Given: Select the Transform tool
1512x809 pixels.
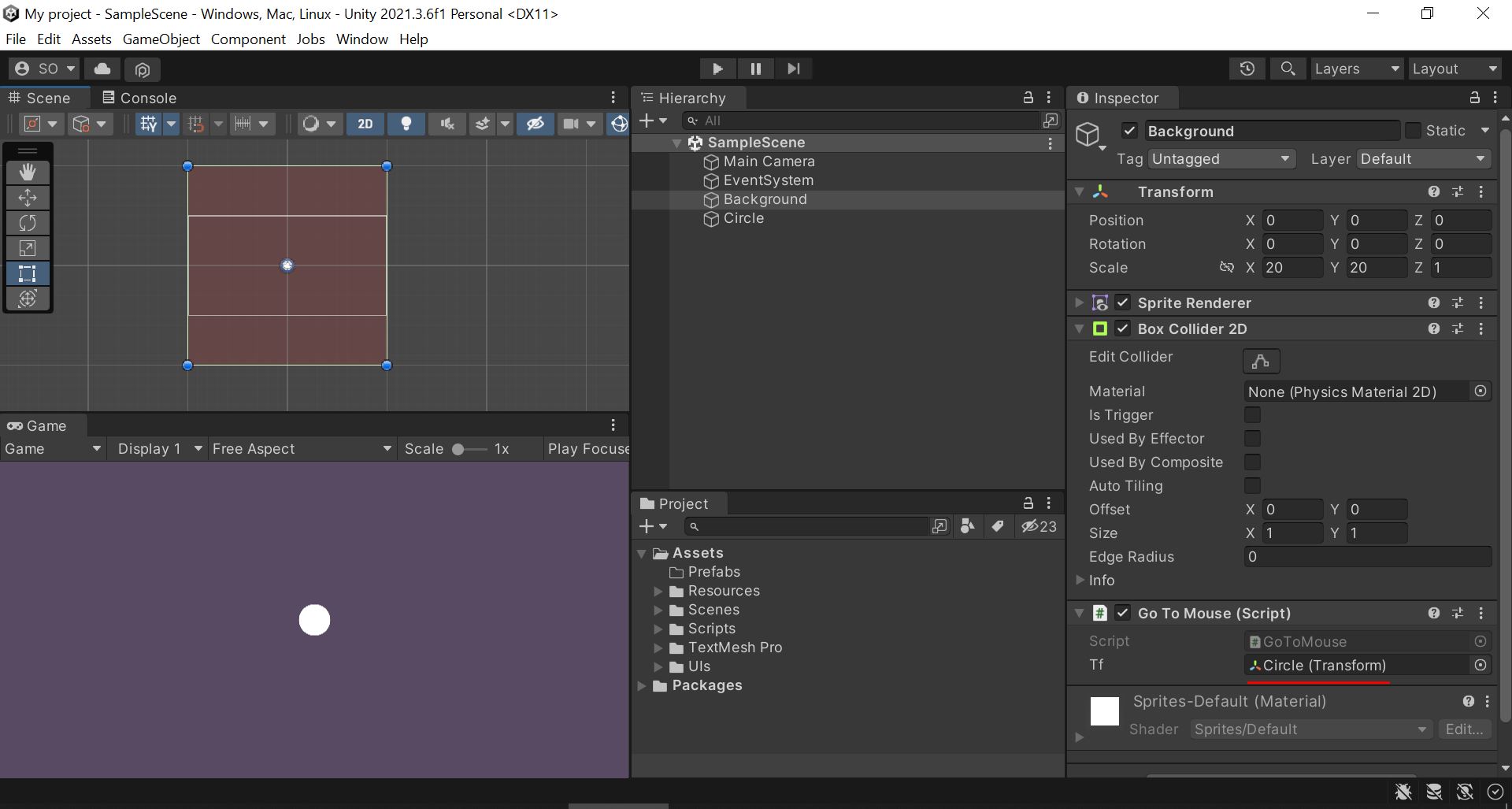Looking at the screenshot, I should click(28, 299).
